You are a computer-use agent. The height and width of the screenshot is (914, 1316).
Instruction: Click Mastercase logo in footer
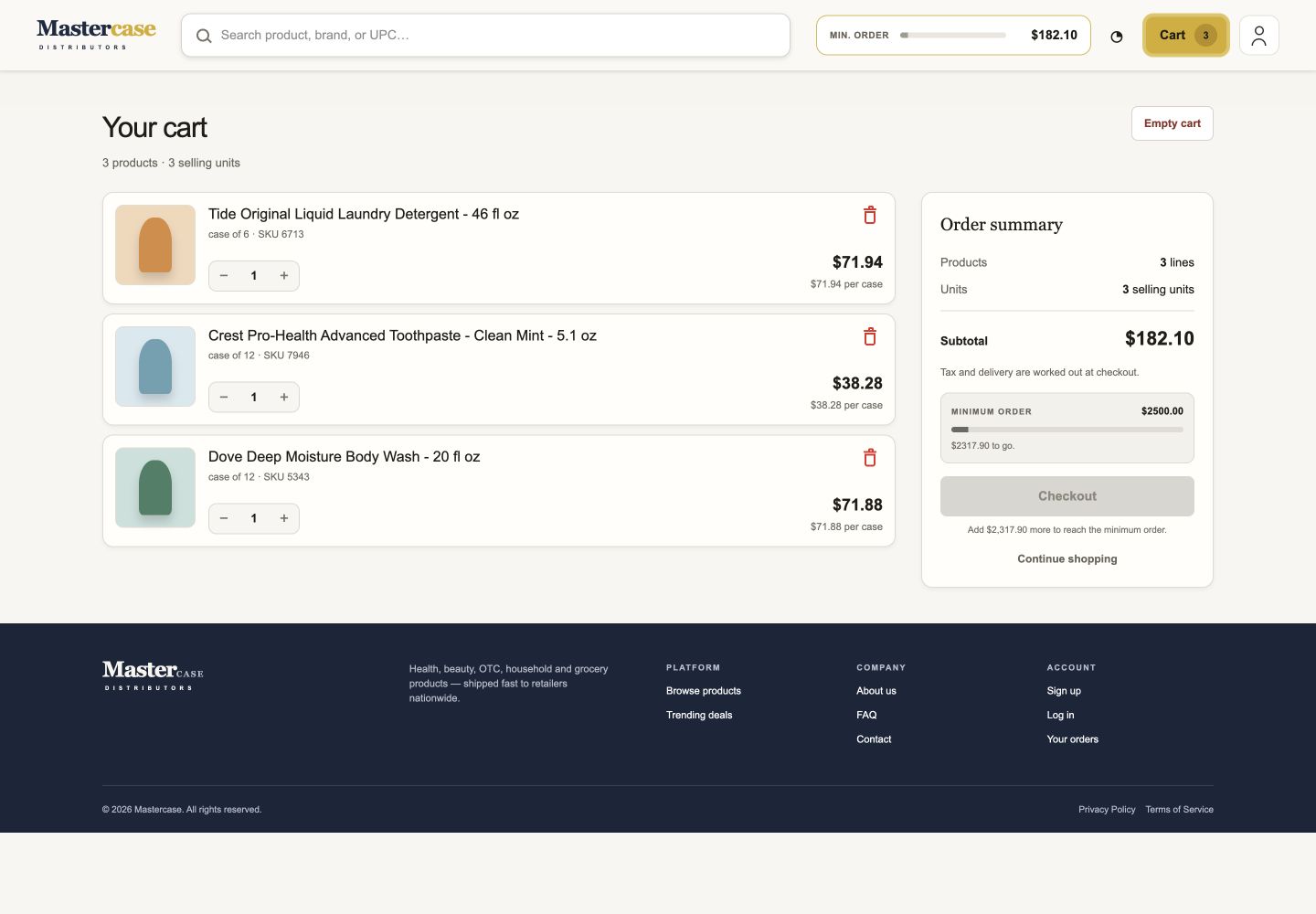(x=153, y=675)
